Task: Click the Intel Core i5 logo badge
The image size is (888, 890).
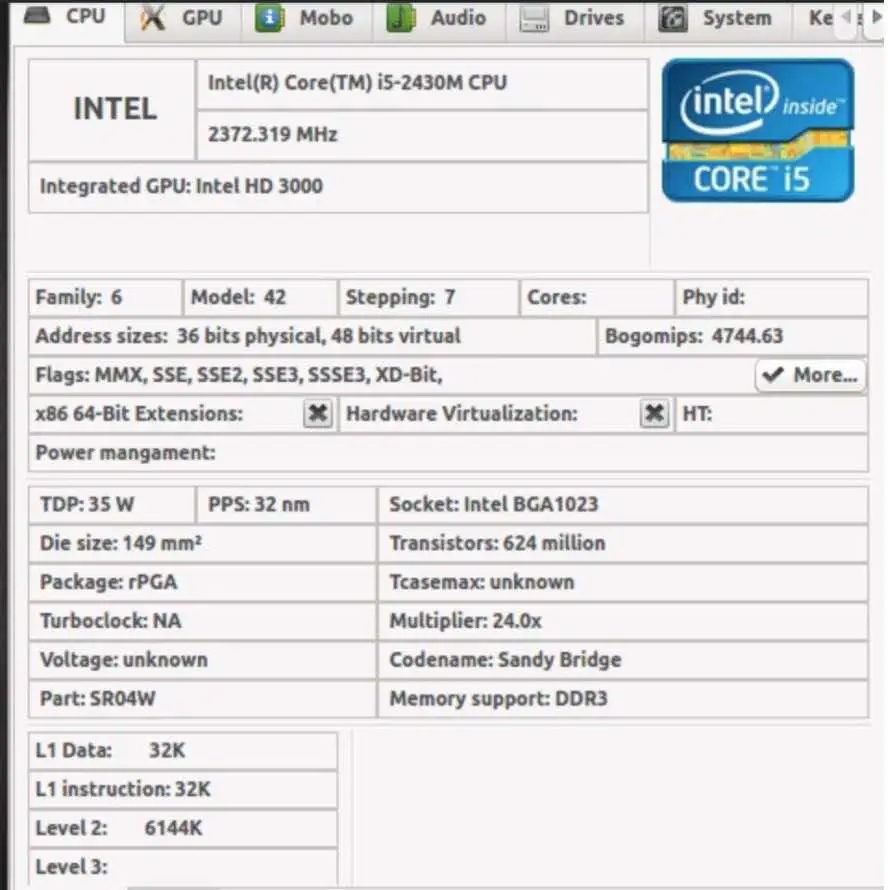Action: [758, 130]
